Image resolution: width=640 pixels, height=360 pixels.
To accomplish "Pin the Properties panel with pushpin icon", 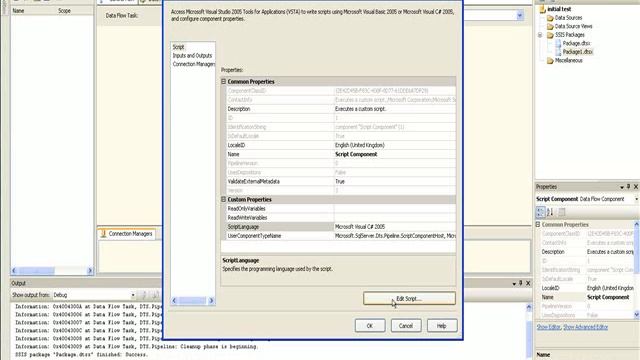I will (629, 187).
